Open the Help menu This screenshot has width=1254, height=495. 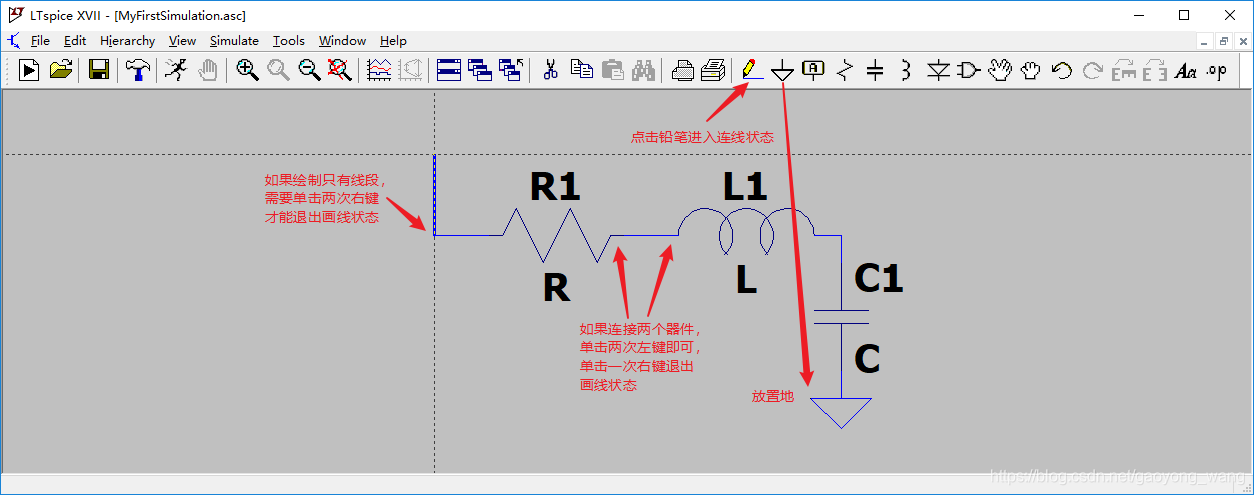(x=393, y=41)
